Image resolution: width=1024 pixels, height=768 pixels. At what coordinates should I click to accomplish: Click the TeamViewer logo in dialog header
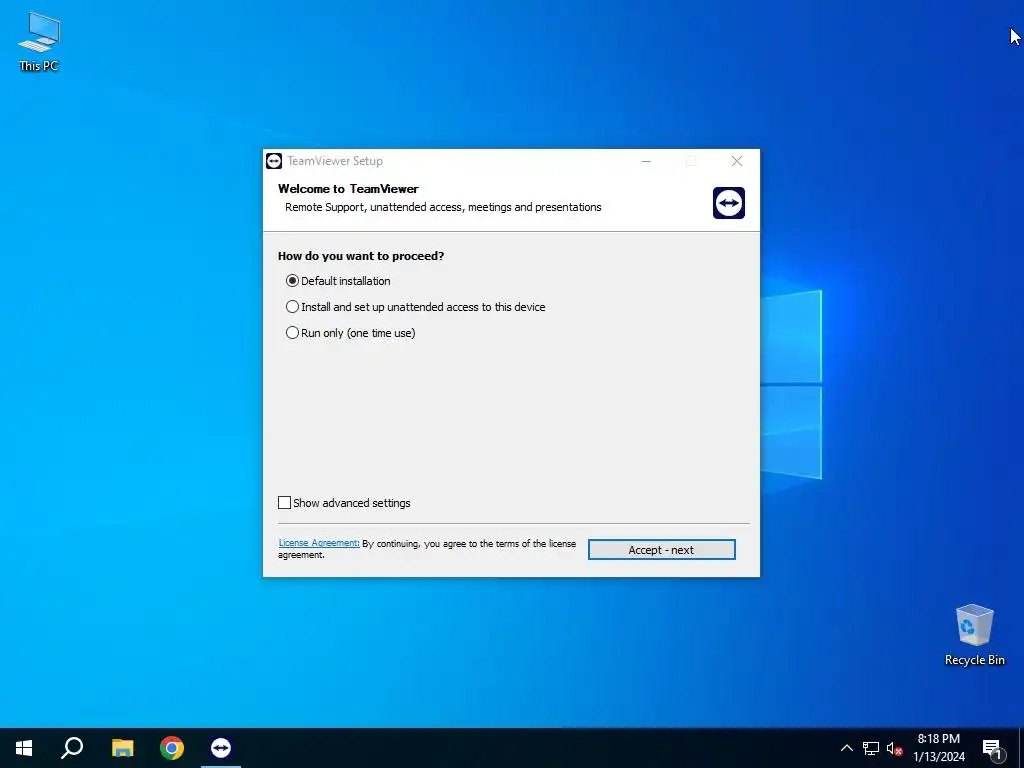(x=729, y=203)
